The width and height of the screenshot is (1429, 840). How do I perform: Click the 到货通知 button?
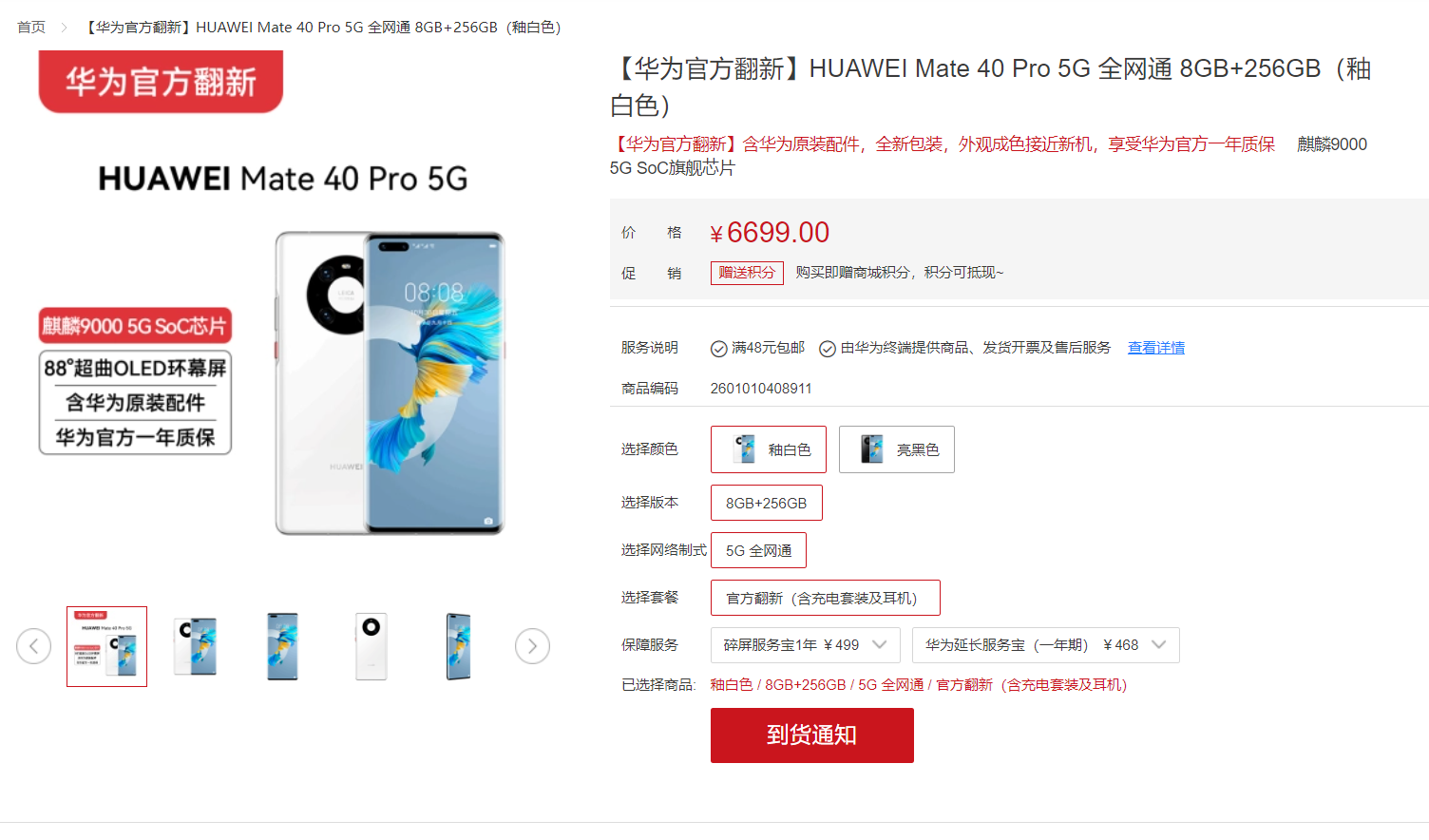click(x=812, y=735)
